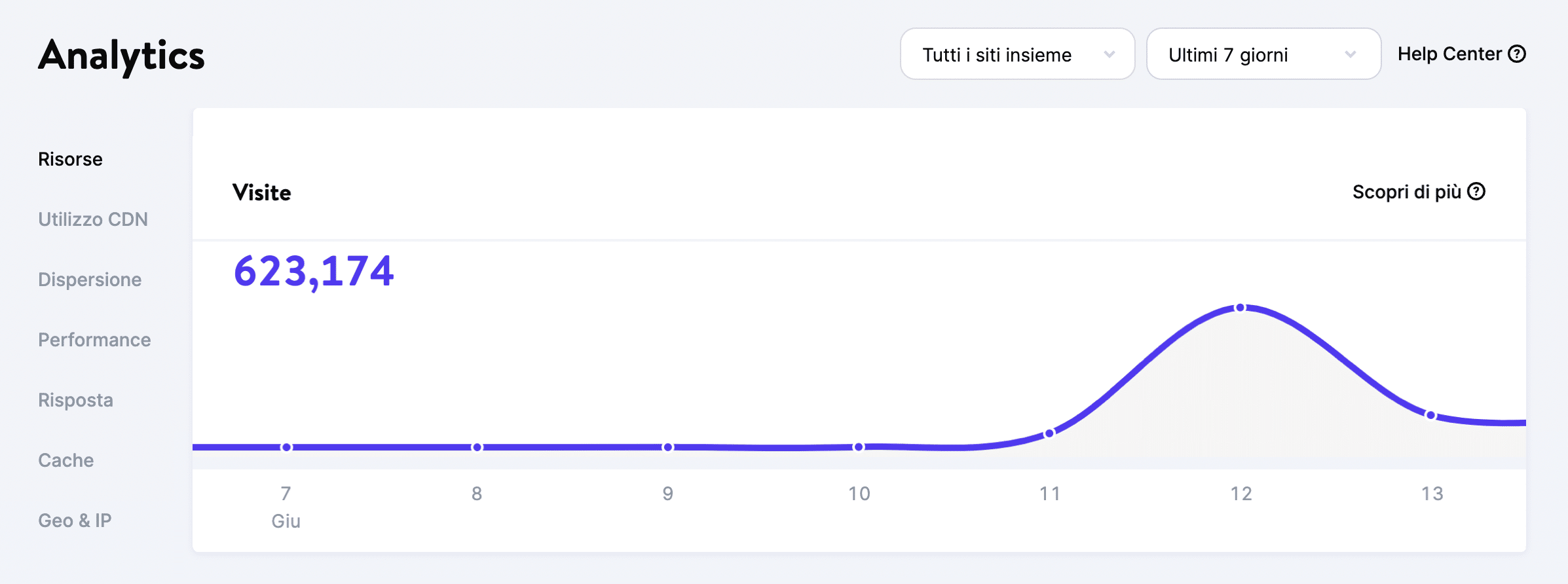This screenshot has height=584, width=1568.
Task: Click the Help Center link
Action: tap(1451, 54)
